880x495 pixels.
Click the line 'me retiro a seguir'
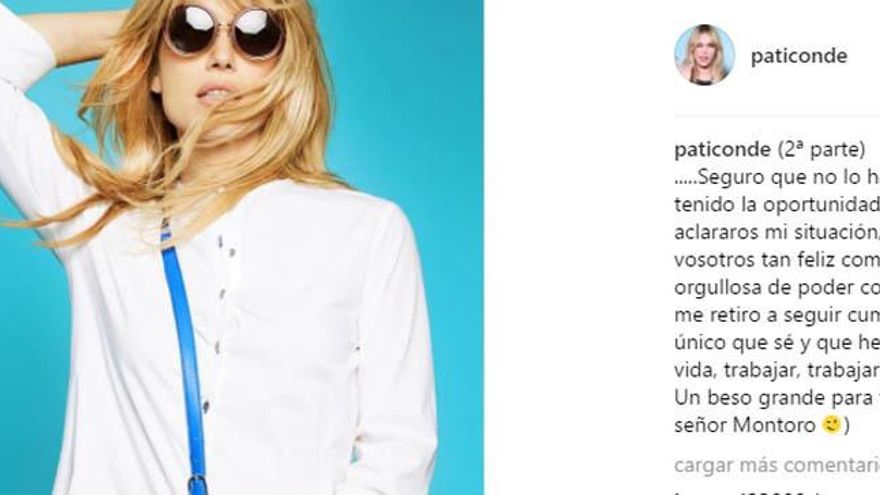777,315
